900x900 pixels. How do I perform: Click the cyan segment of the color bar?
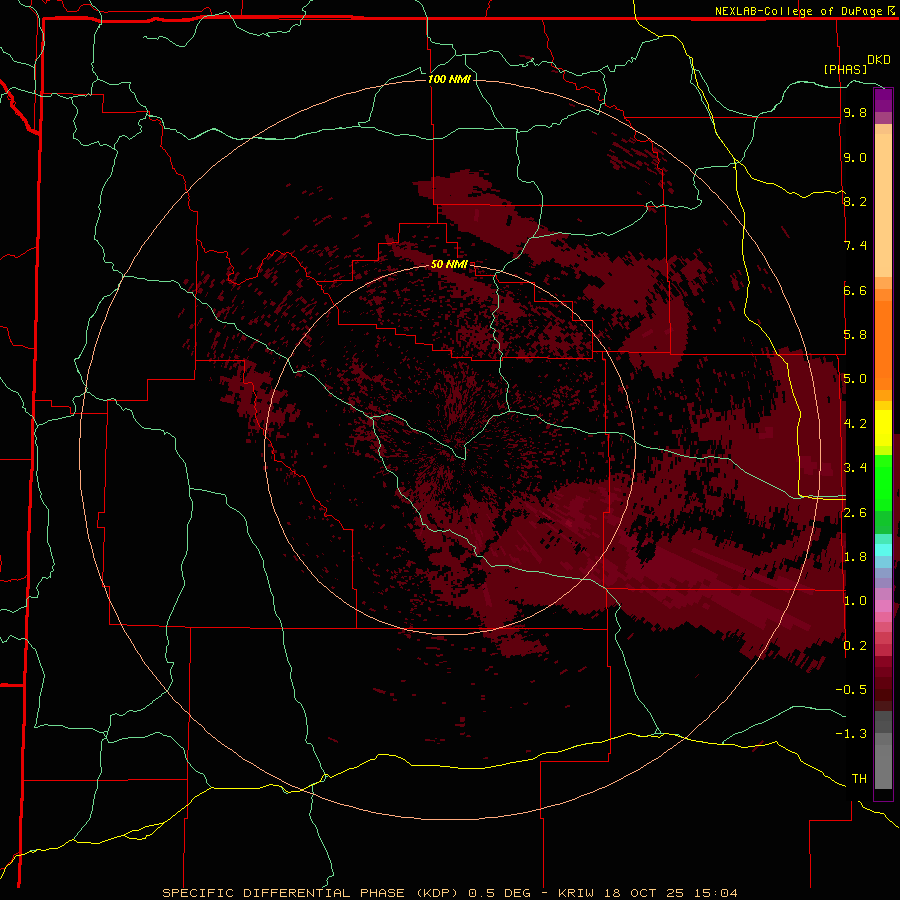click(883, 550)
